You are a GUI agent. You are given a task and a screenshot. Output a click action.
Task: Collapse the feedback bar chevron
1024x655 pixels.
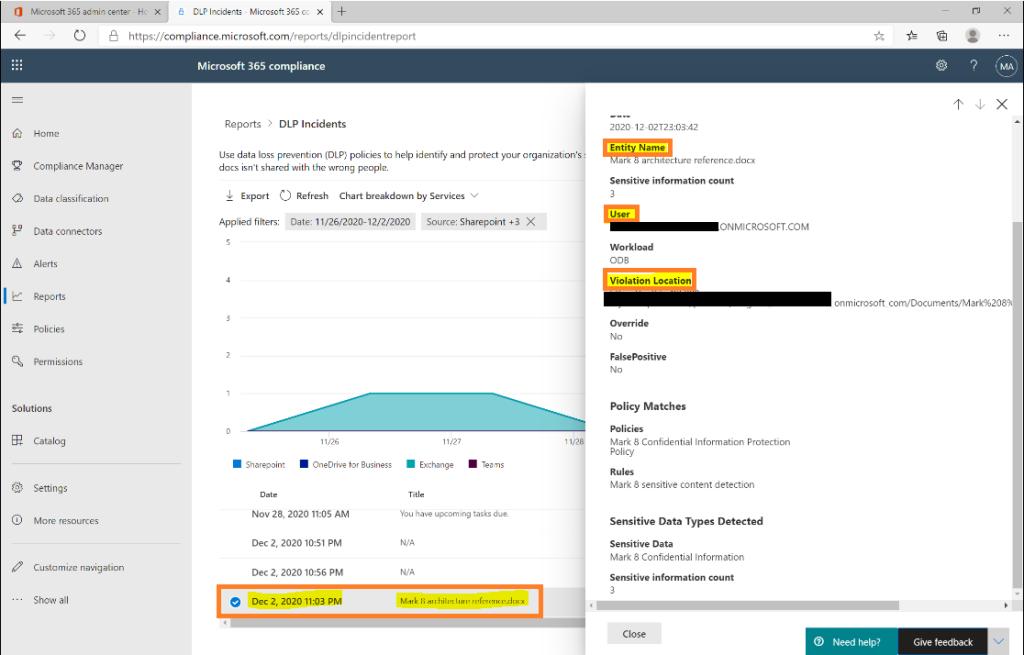click(999, 642)
